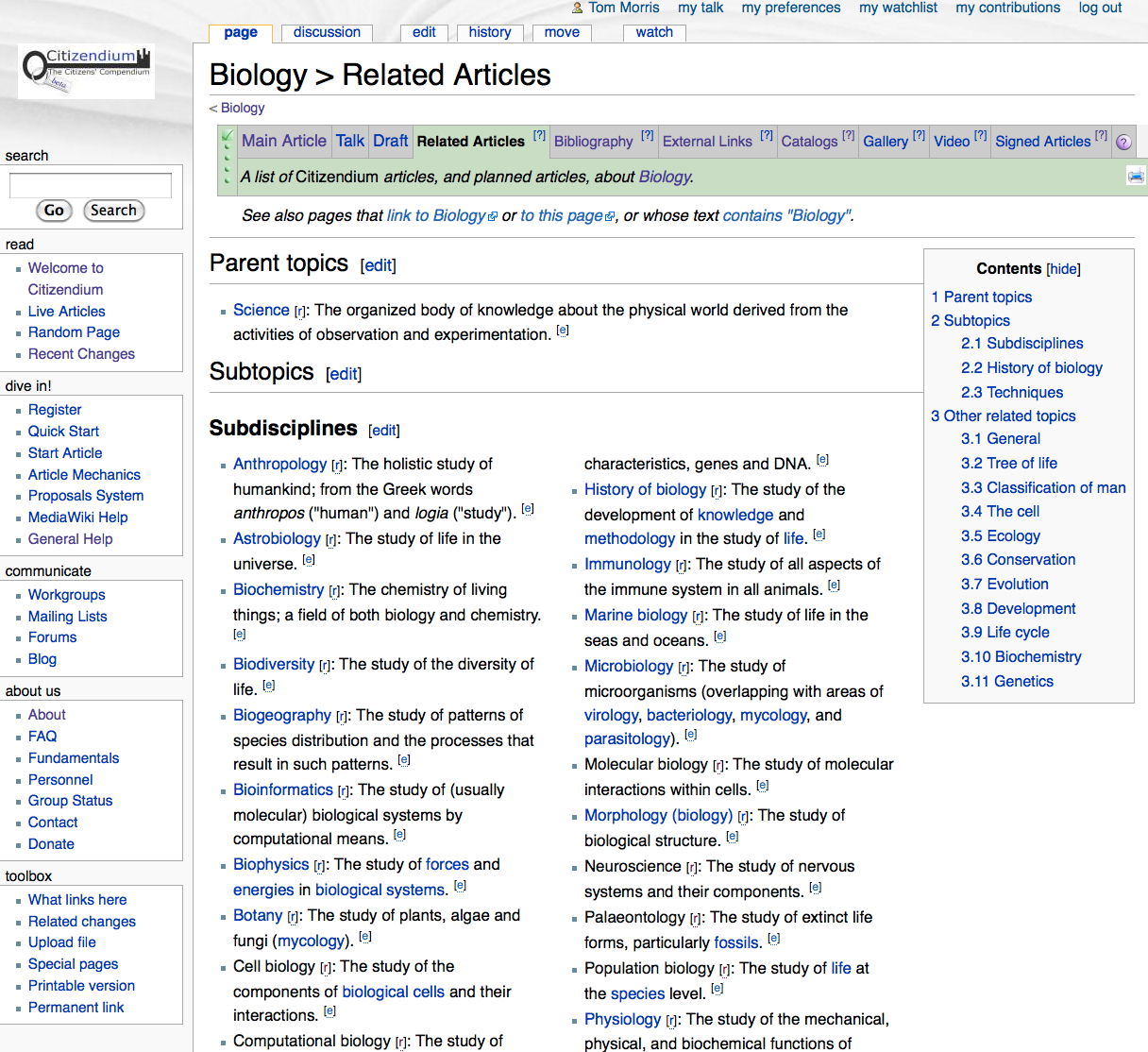
Task: Click [e] edit marker after Science definition
Action: (x=563, y=331)
